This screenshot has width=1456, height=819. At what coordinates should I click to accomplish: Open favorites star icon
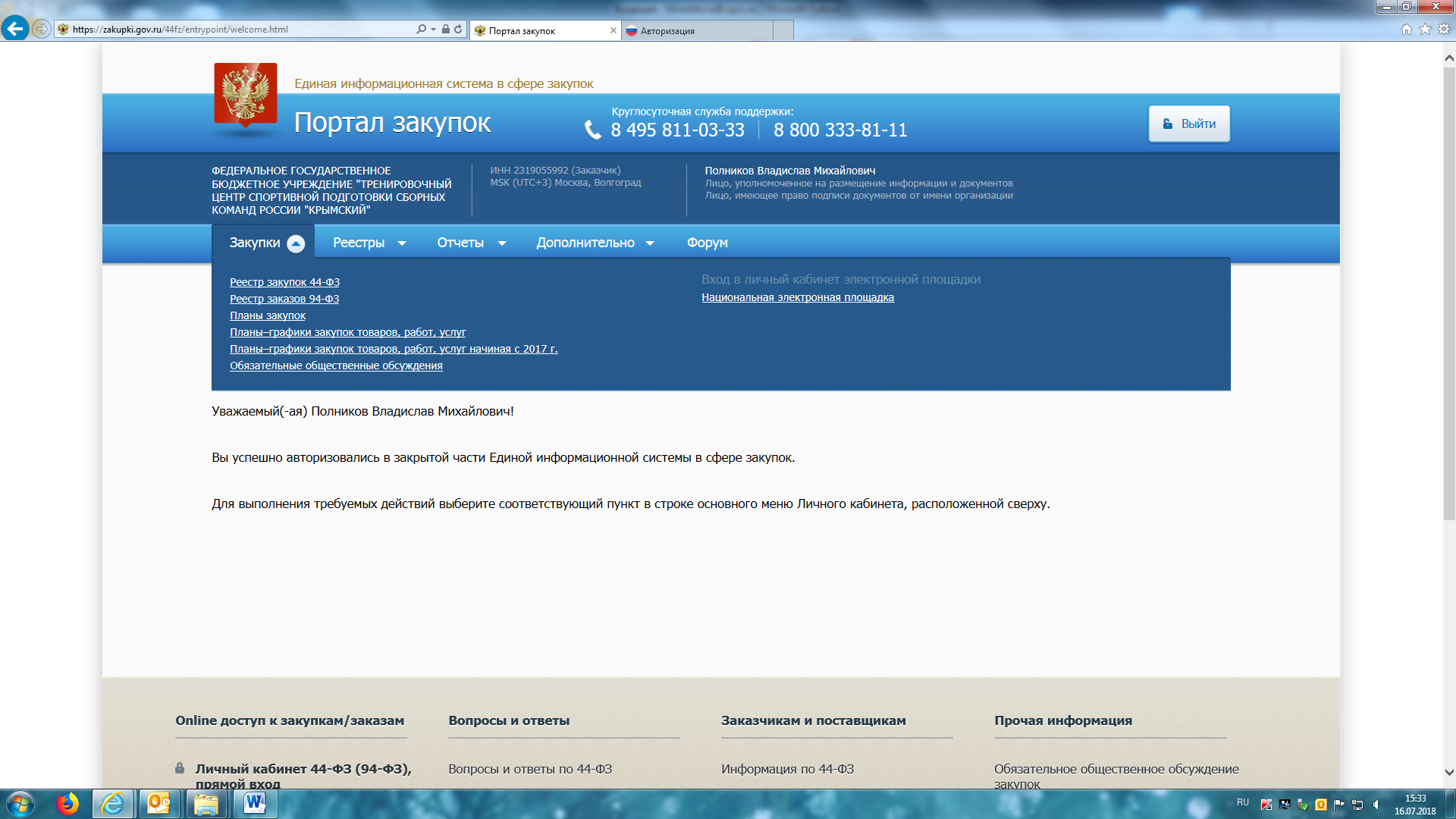pyautogui.click(x=1425, y=30)
